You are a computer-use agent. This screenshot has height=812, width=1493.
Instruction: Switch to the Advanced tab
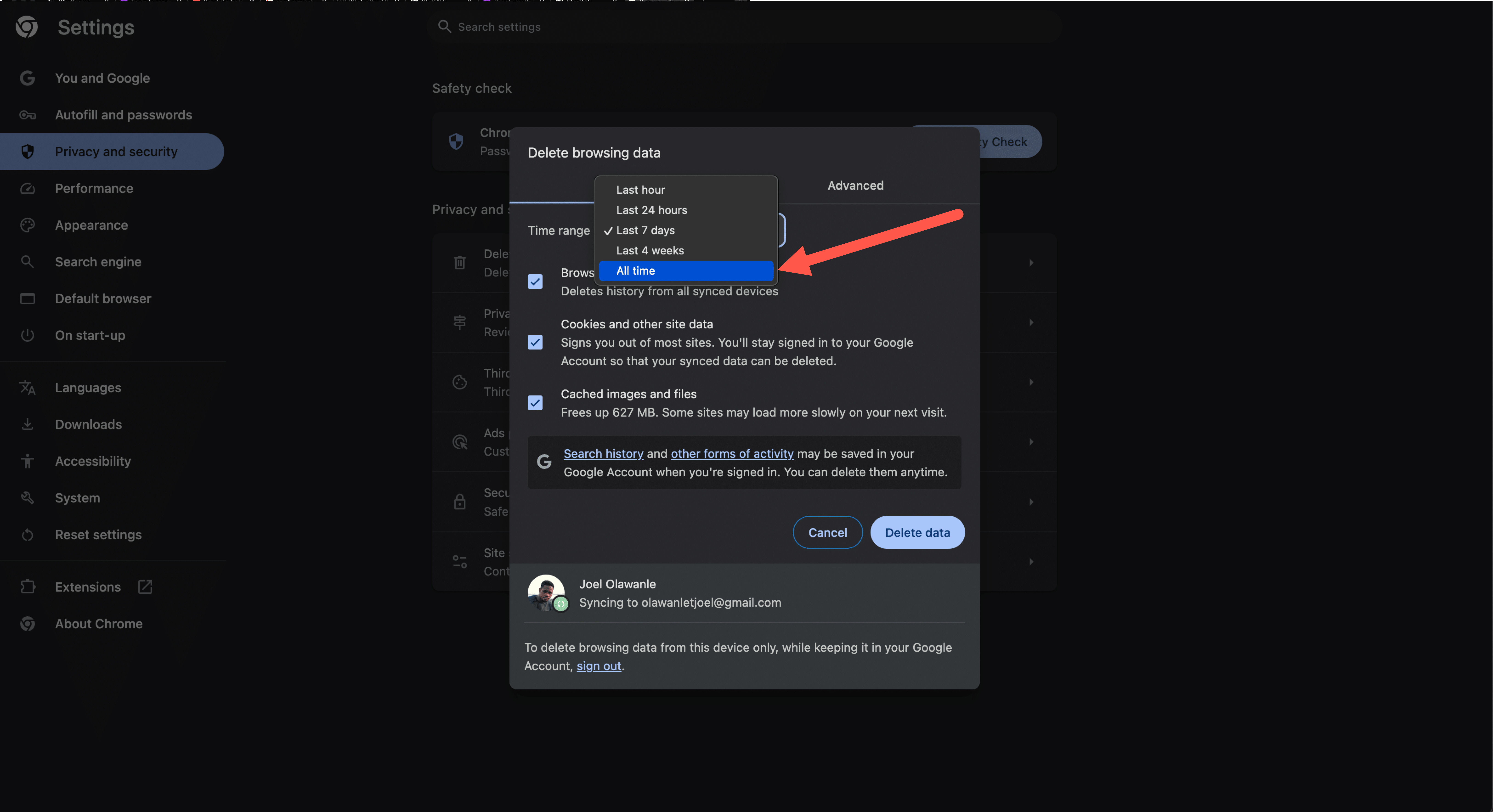[x=855, y=186]
